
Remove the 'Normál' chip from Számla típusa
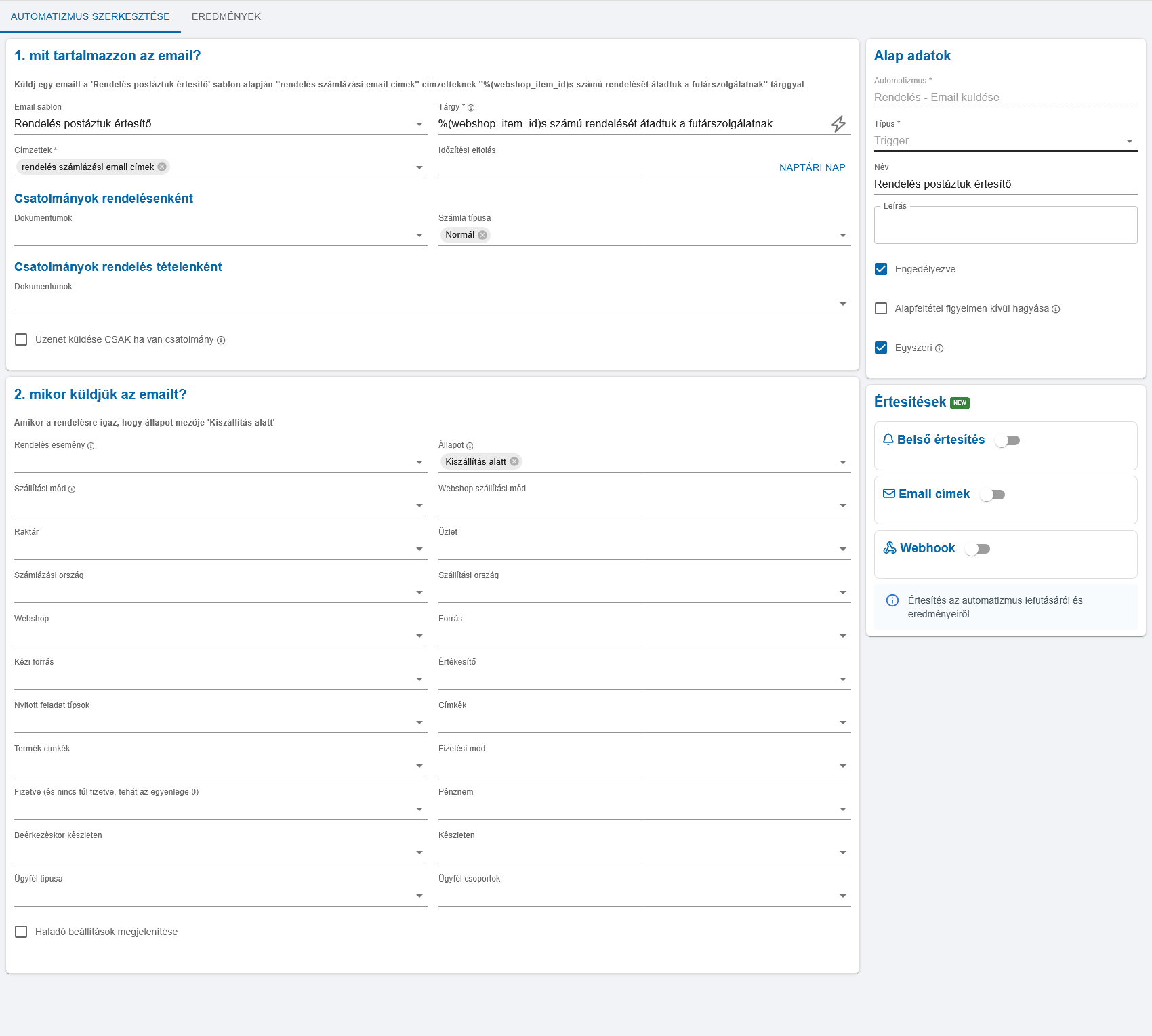click(482, 235)
